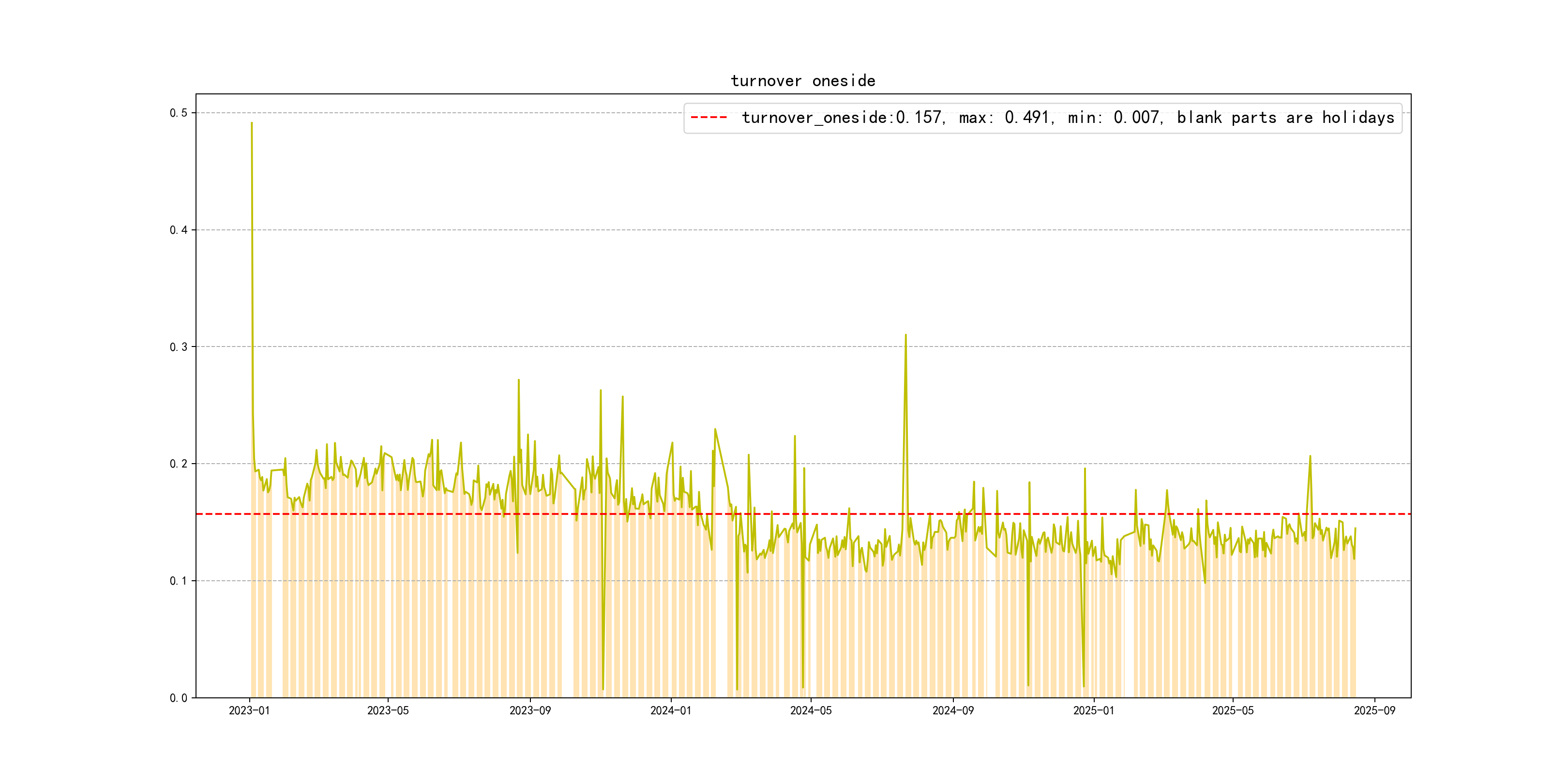Click the 0.4 y-axis tick label

[x=179, y=230]
